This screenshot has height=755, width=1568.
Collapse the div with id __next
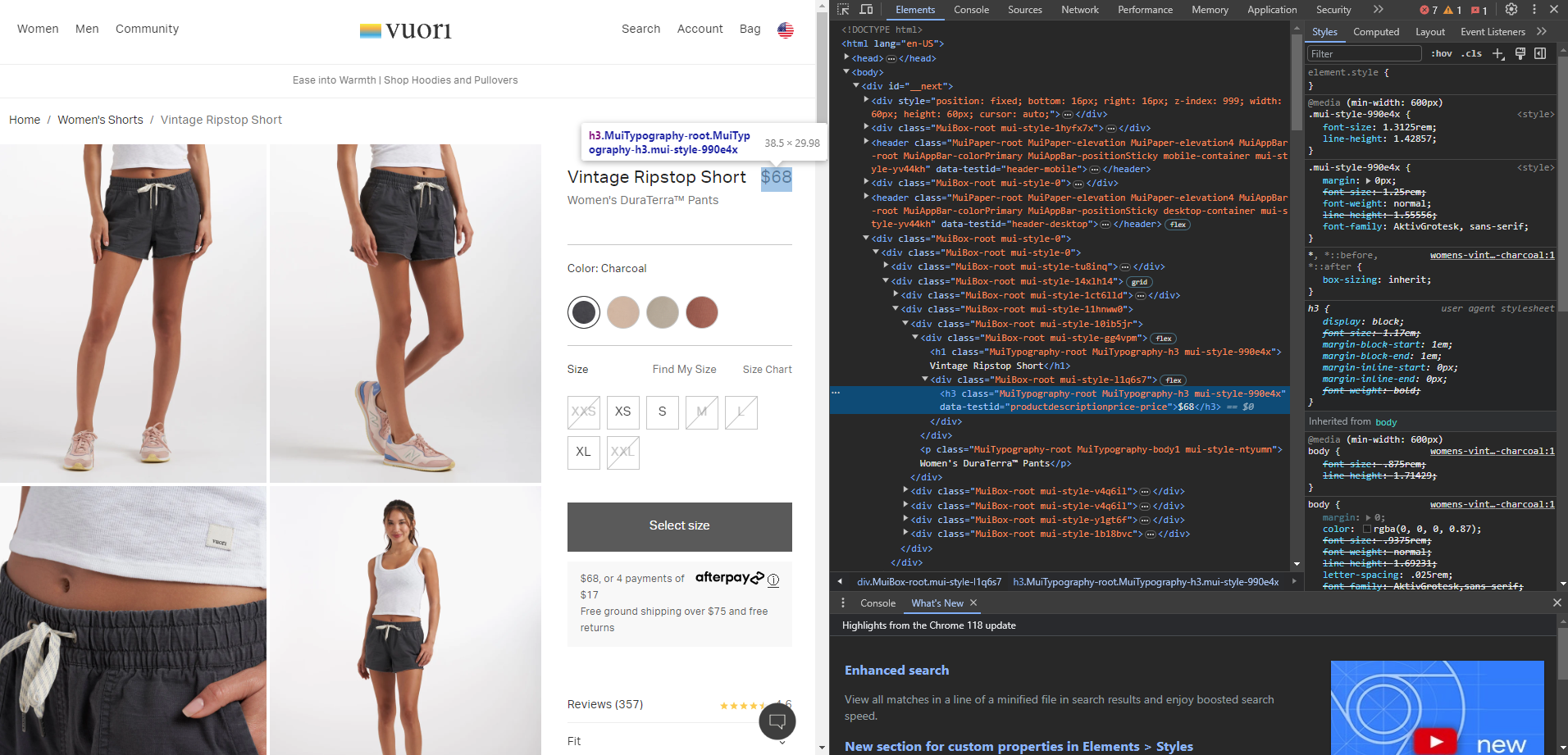pyautogui.click(x=857, y=85)
